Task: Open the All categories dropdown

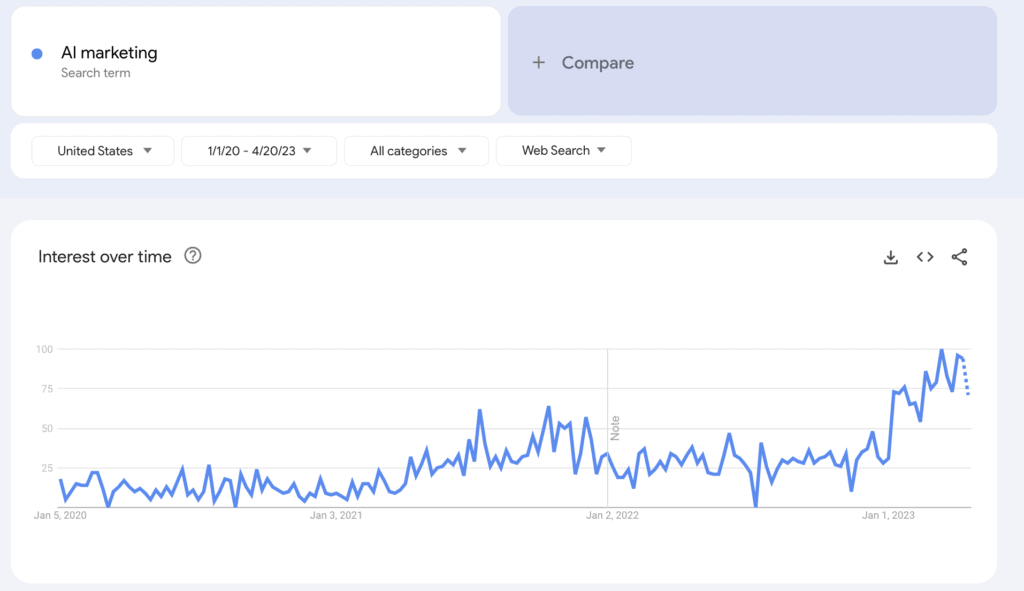Action: coord(416,151)
